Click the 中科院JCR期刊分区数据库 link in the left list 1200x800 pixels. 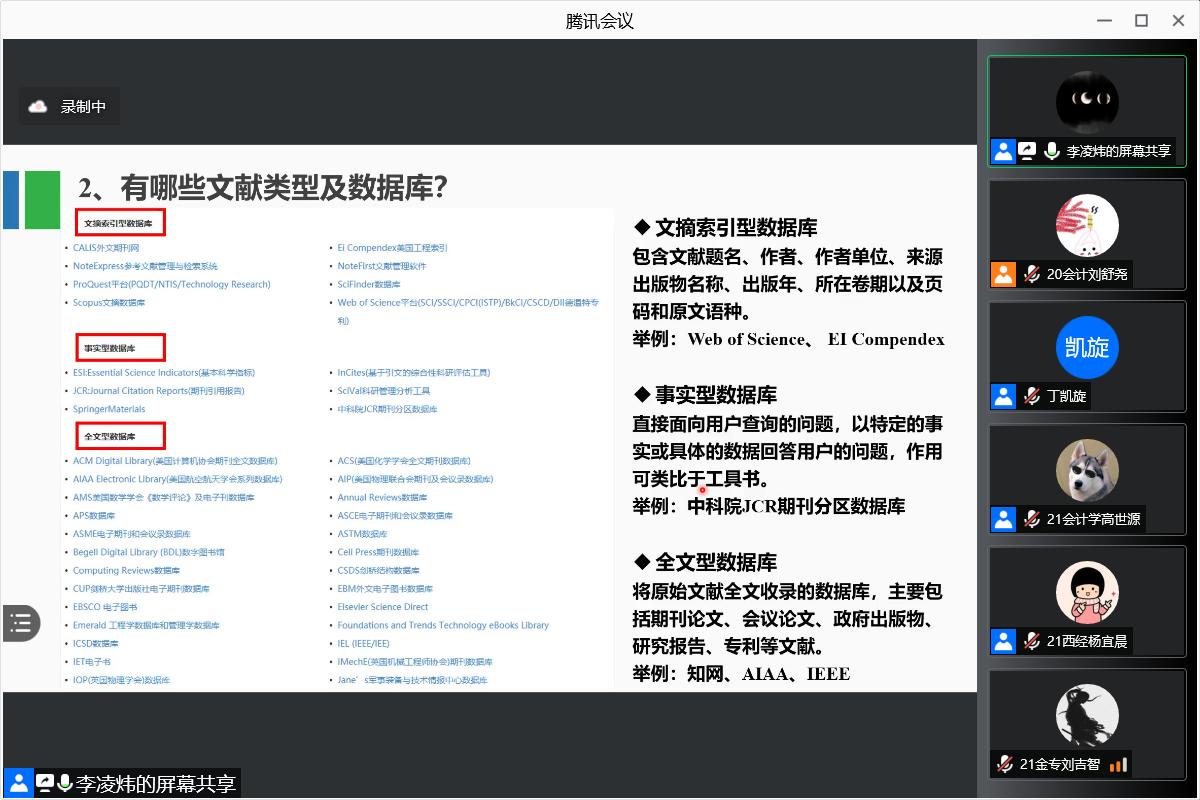[388, 409]
